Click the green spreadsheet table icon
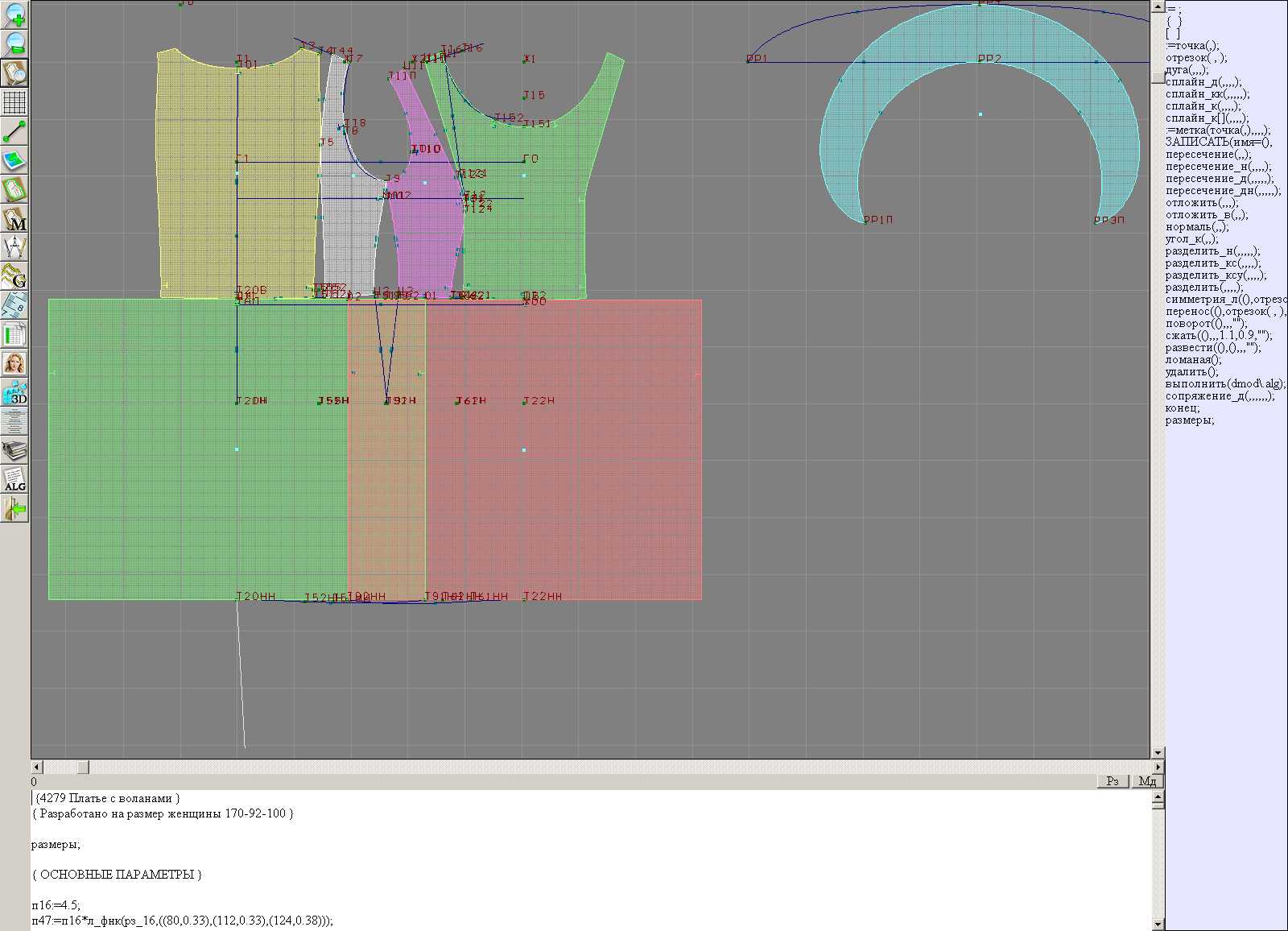The width and height of the screenshot is (1288, 931). 14,334
